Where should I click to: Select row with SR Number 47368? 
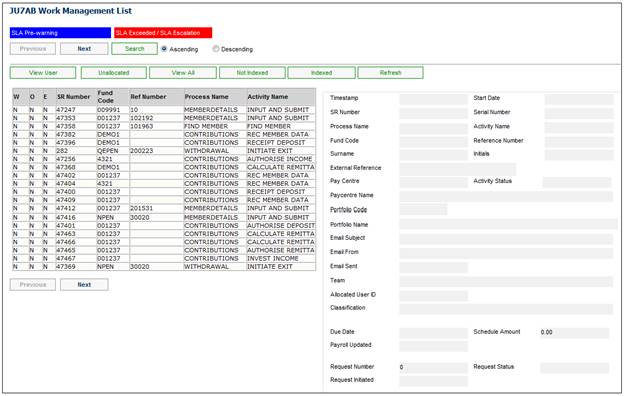[164, 167]
